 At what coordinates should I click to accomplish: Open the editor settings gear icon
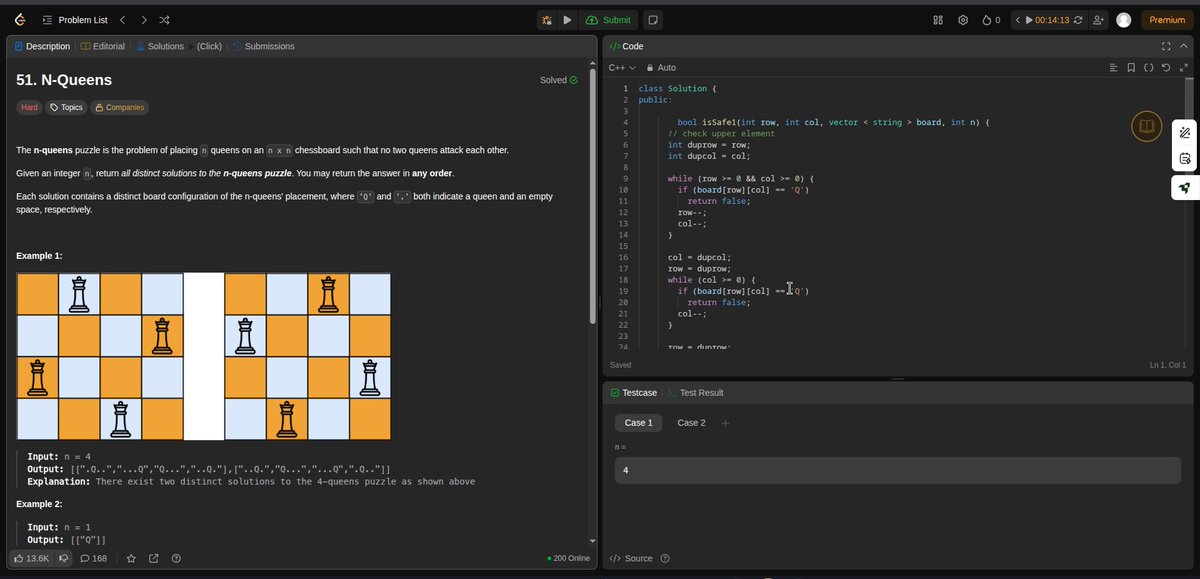(x=962, y=19)
